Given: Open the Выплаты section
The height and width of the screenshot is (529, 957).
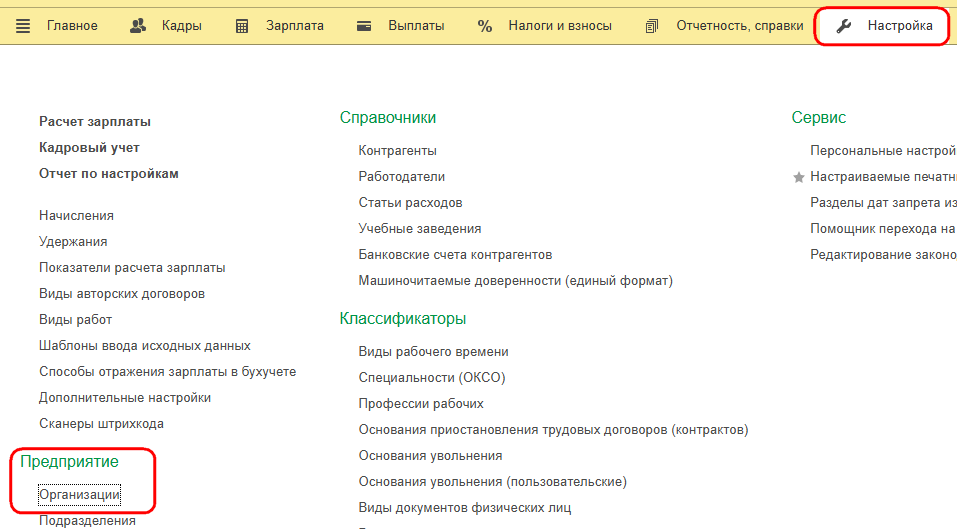Looking at the screenshot, I should [x=416, y=26].
